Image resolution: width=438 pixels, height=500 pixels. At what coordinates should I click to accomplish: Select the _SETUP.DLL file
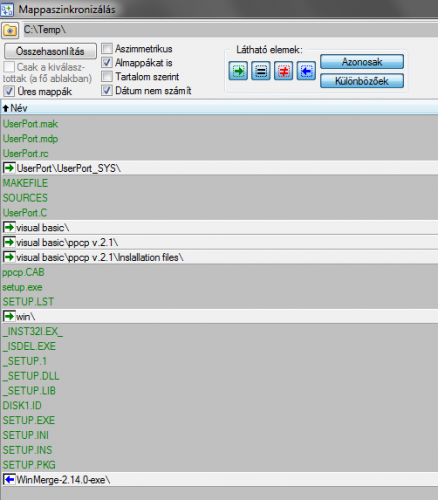click(31, 376)
